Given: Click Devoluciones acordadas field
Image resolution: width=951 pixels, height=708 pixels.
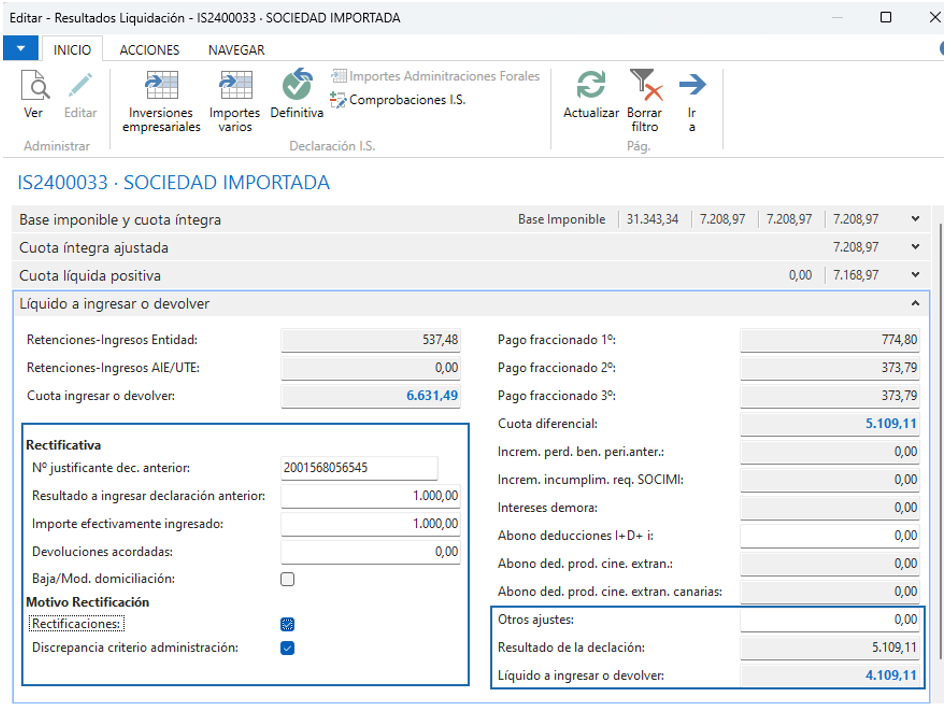Looking at the screenshot, I should [x=370, y=551].
